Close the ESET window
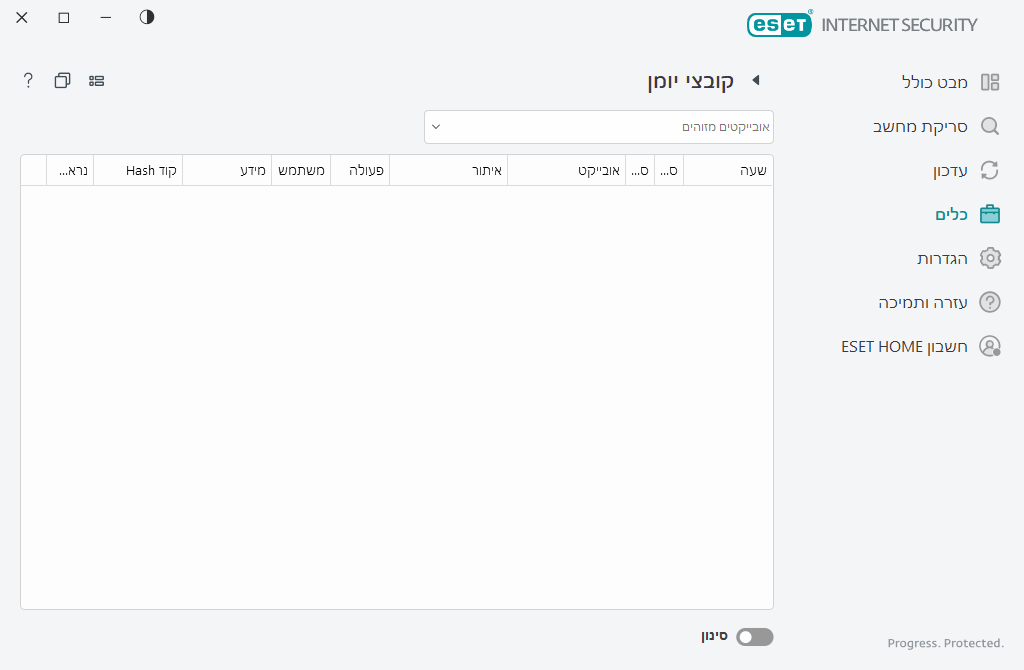Viewport: 1024px width, 670px height. point(22,17)
